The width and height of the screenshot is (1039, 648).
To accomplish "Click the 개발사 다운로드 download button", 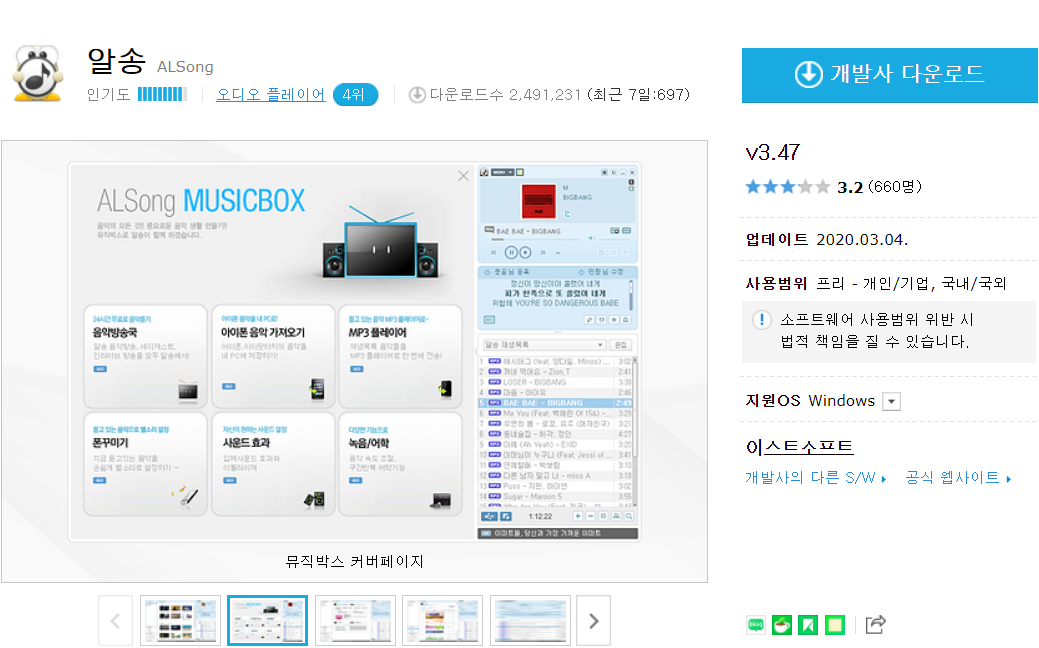I will pos(889,75).
